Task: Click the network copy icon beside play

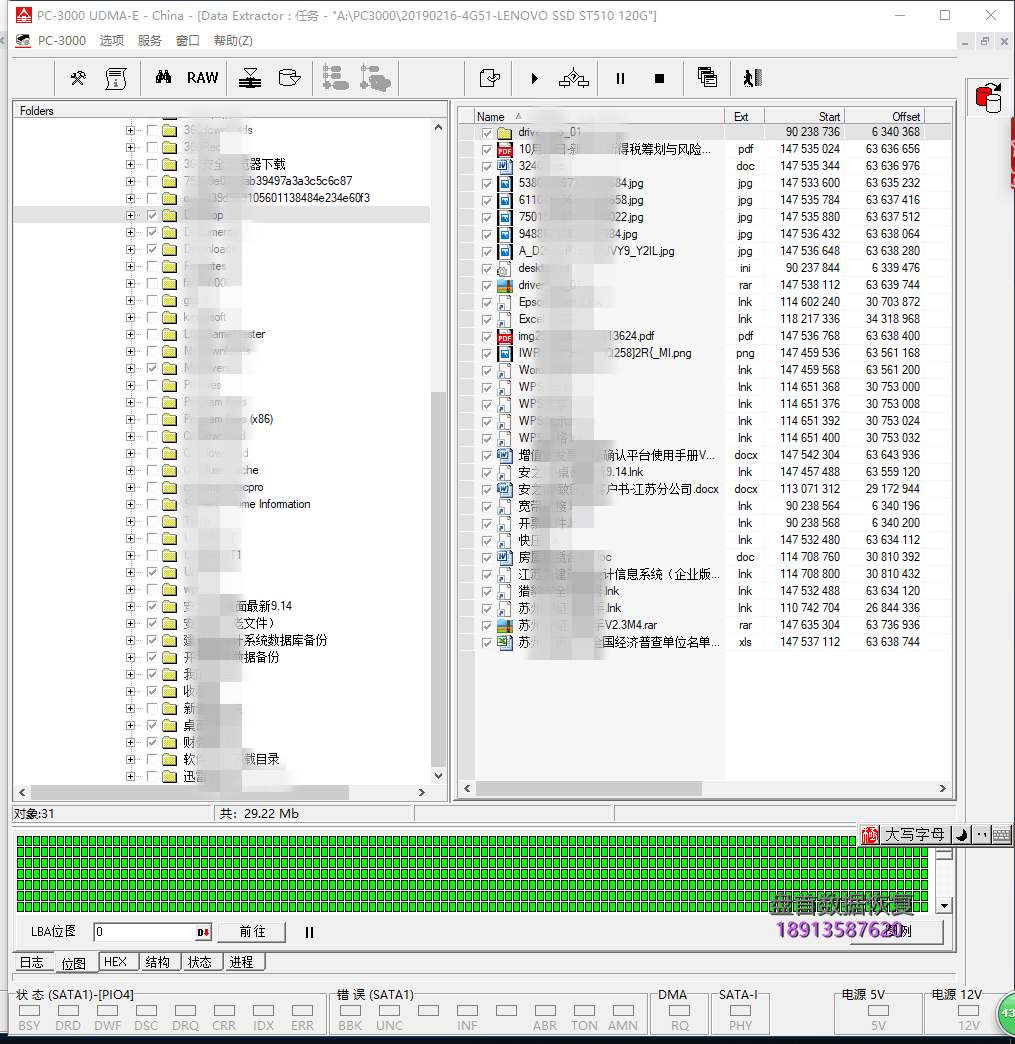Action: click(573, 79)
